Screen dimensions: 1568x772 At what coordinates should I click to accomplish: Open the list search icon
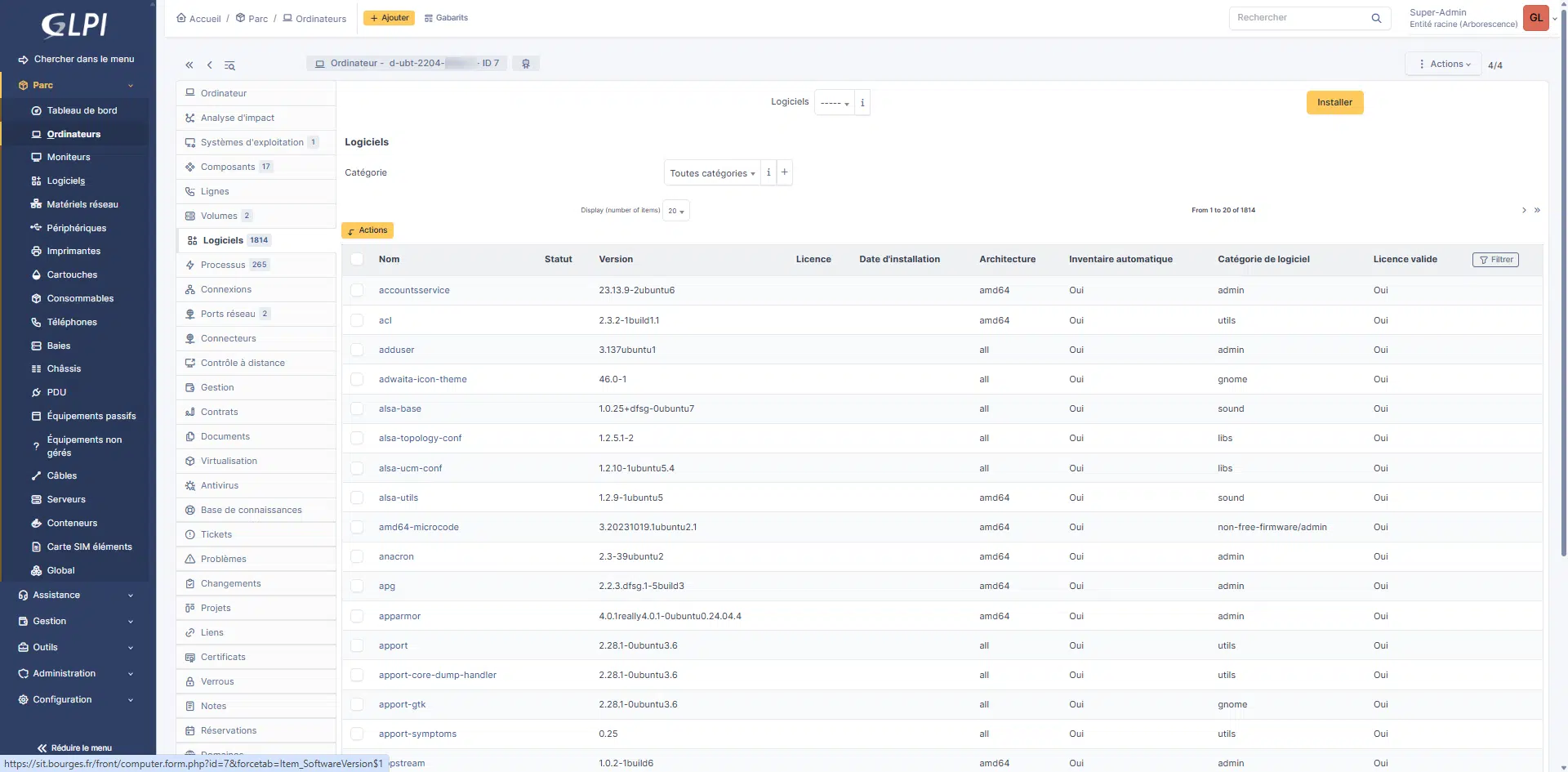pos(230,65)
